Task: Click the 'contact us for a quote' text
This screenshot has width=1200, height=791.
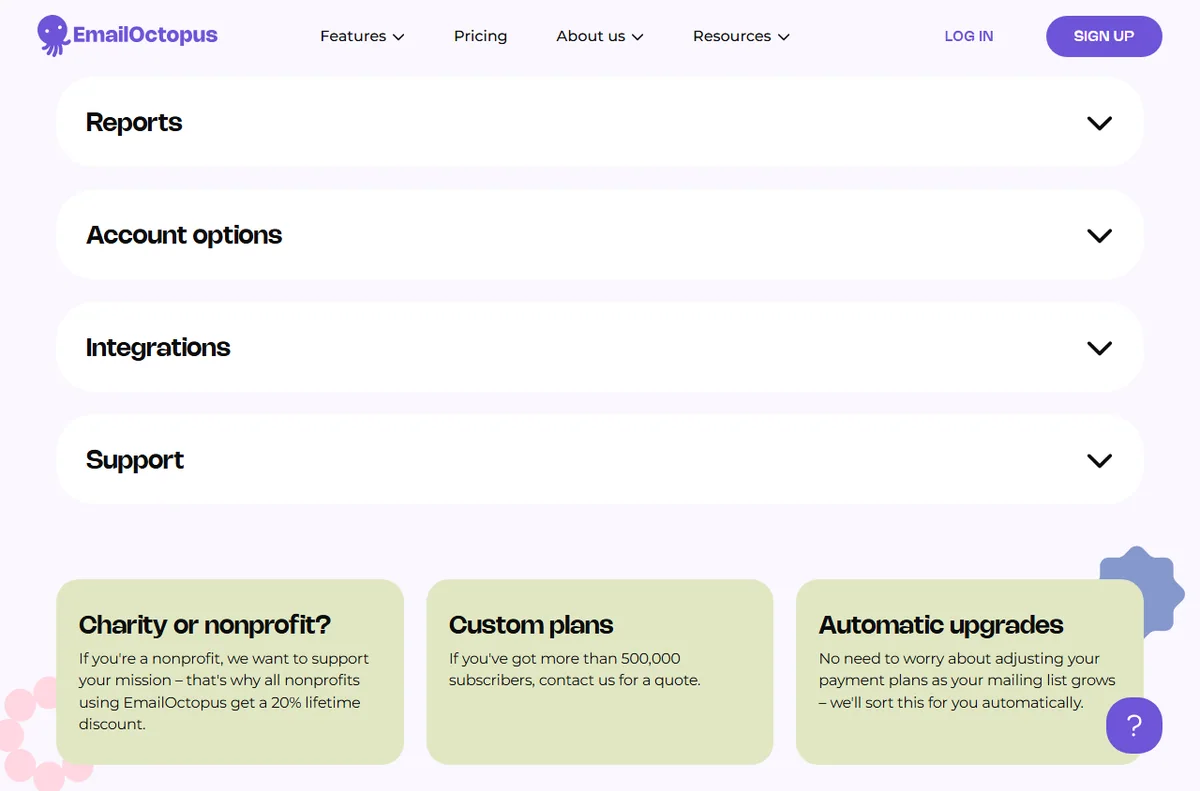Action: (x=620, y=681)
